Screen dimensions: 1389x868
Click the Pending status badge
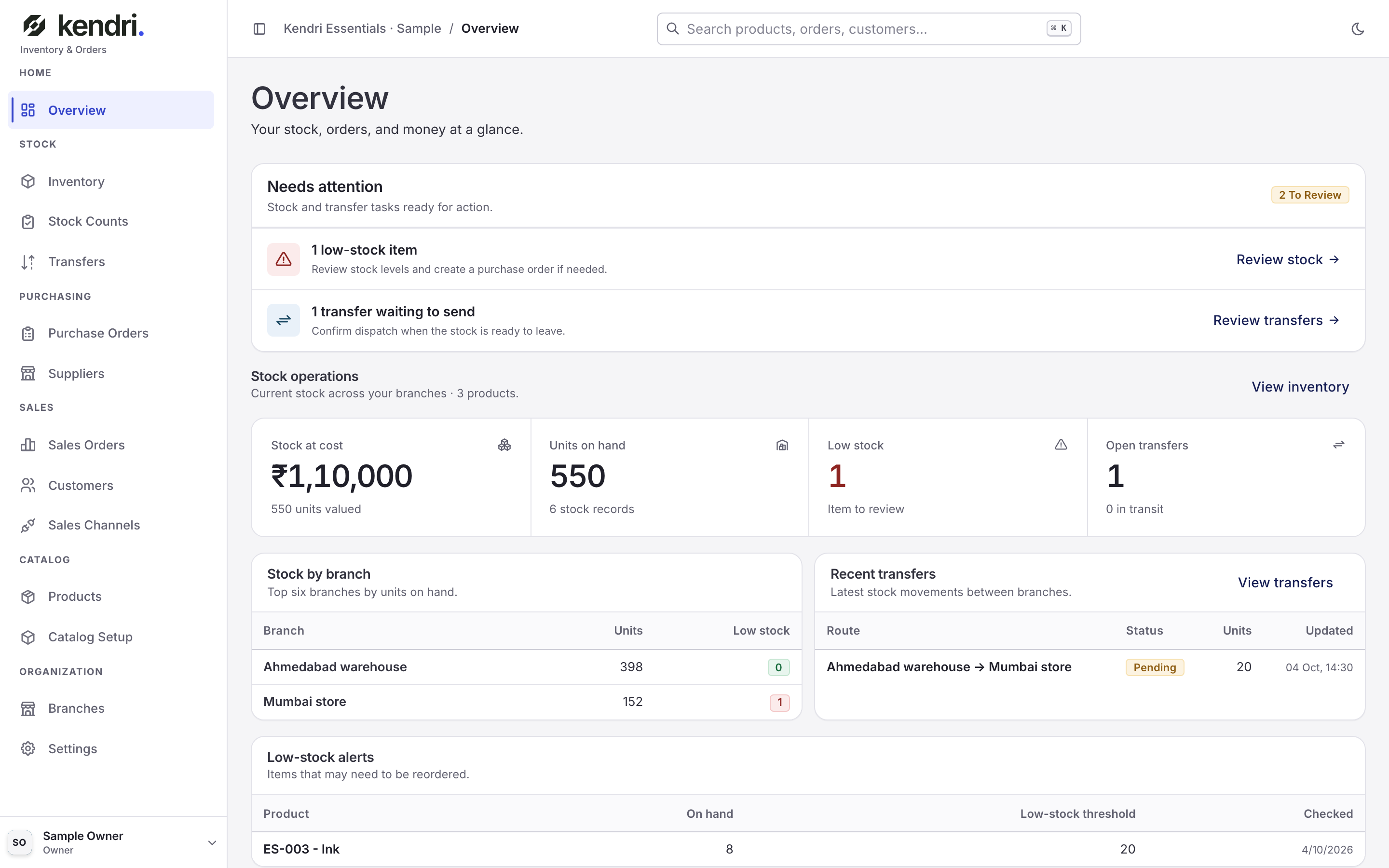coord(1154,668)
